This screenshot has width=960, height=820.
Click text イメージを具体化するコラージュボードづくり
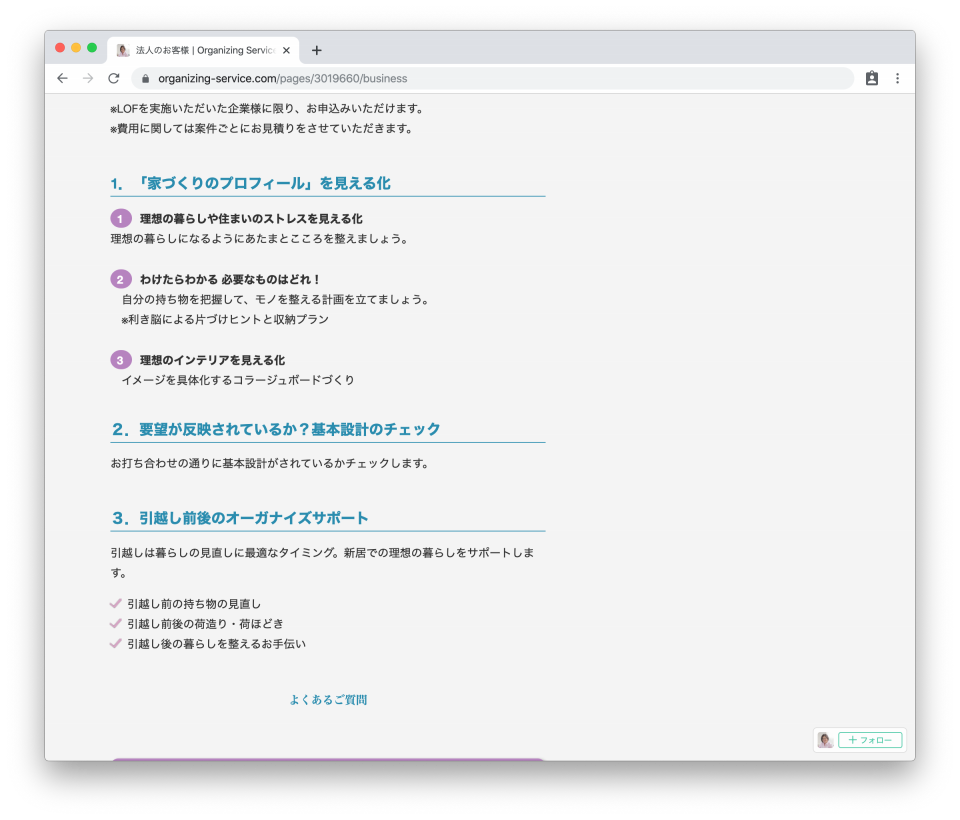coord(238,380)
